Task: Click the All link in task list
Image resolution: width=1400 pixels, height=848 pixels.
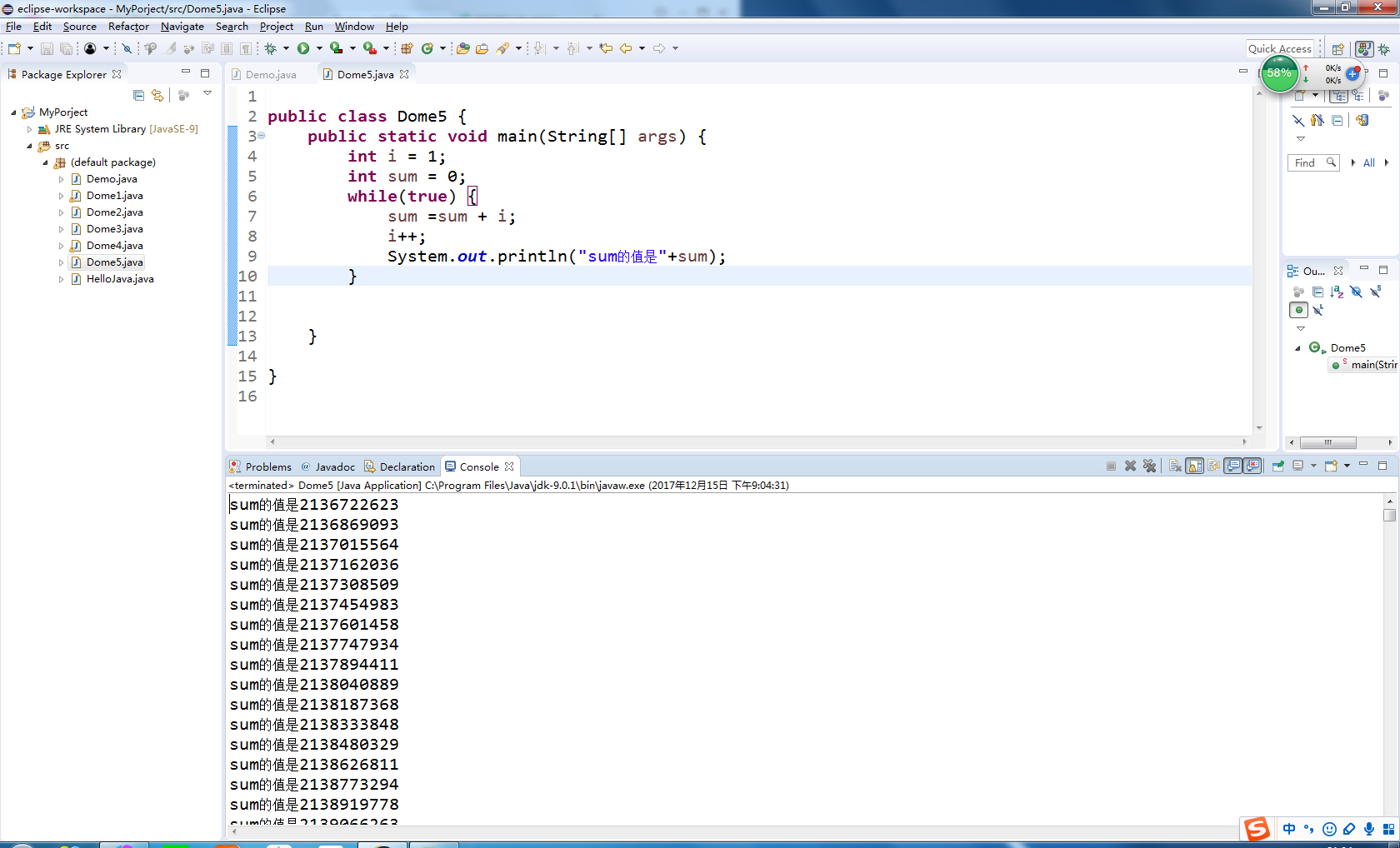Action: click(1368, 162)
